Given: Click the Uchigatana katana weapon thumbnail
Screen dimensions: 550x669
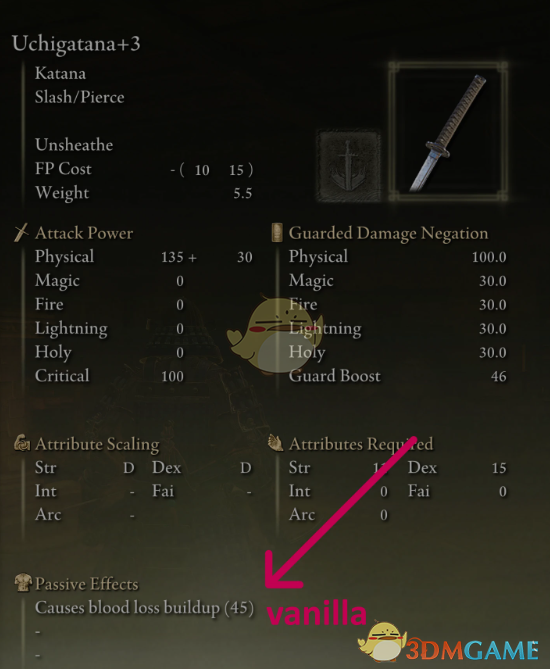Looking at the screenshot, I should 448,131.
